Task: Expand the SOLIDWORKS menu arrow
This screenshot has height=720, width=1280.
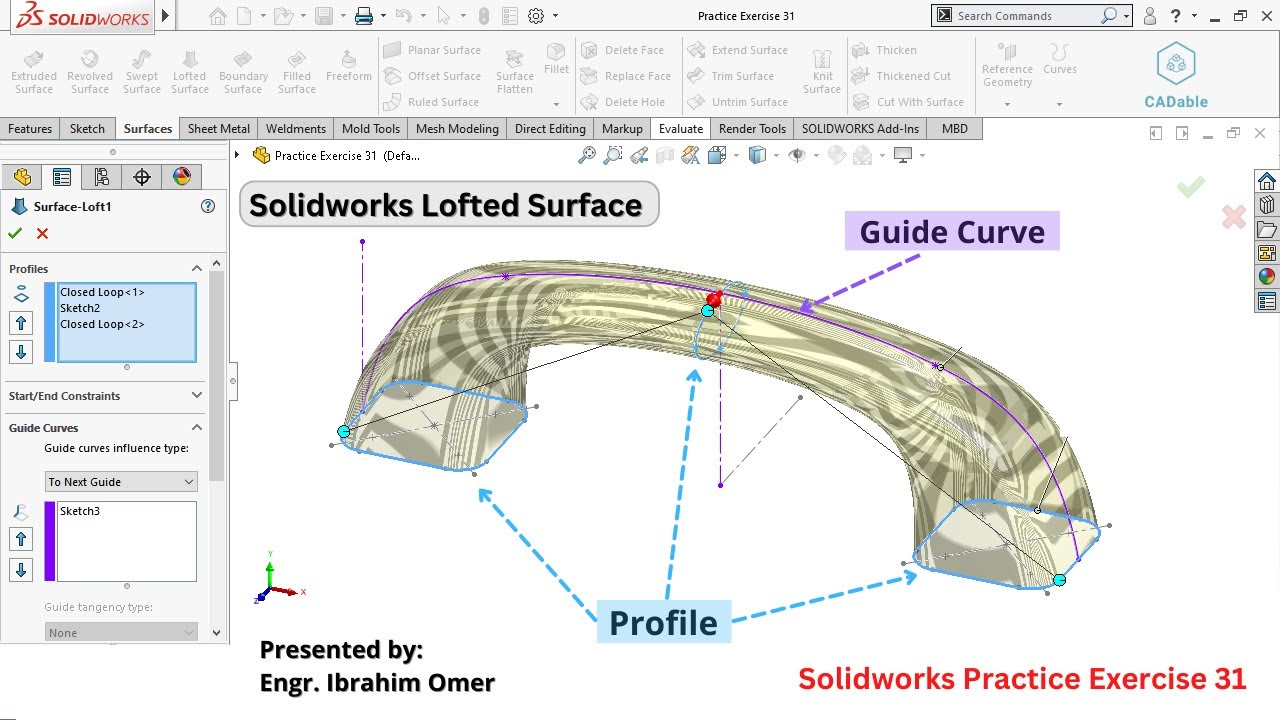Action: click(165, 16)
